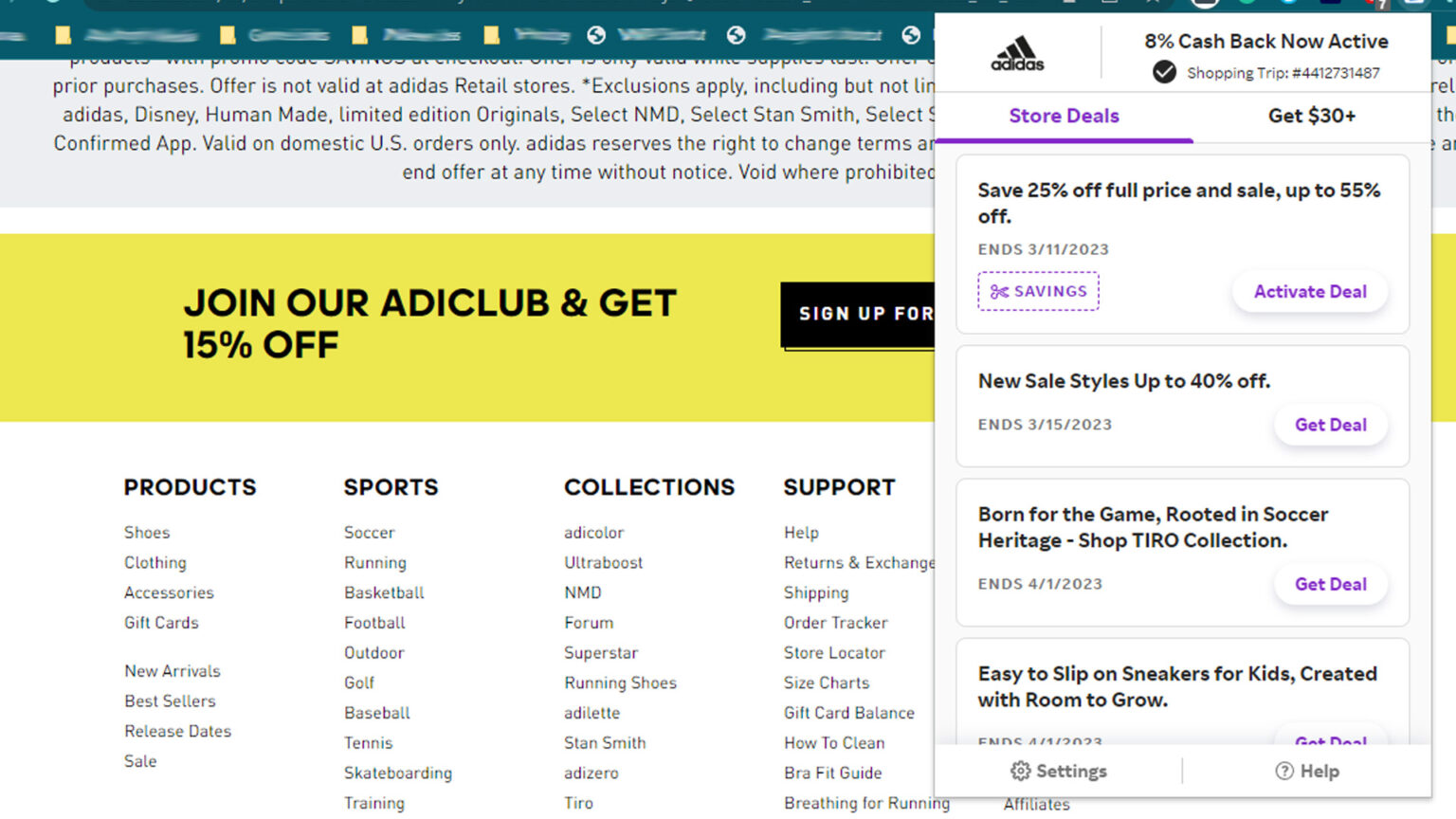Open Running Shoes under Collections

coord(620,682)
